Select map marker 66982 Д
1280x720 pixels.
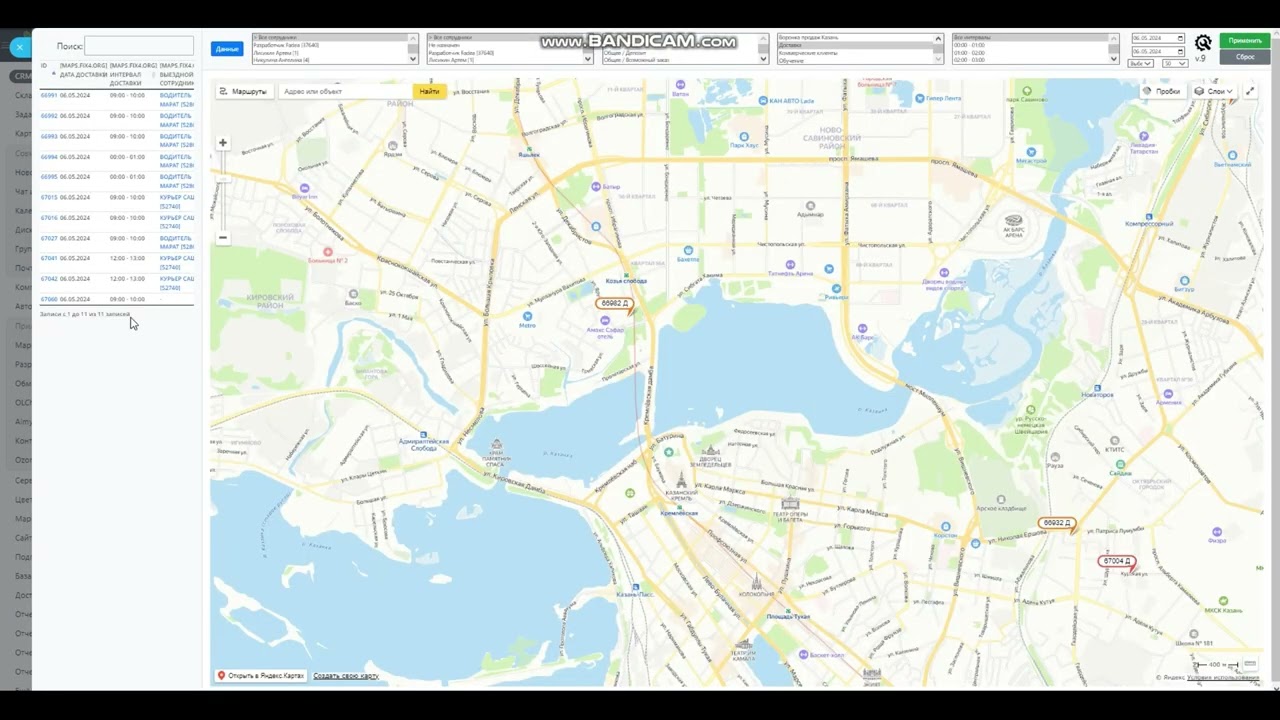pyautogui.click(x=614, y=303)
